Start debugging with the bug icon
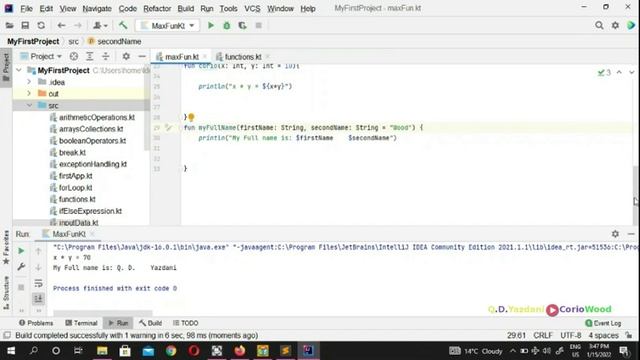This screenshot has height=360, width=640. [227, 26]
